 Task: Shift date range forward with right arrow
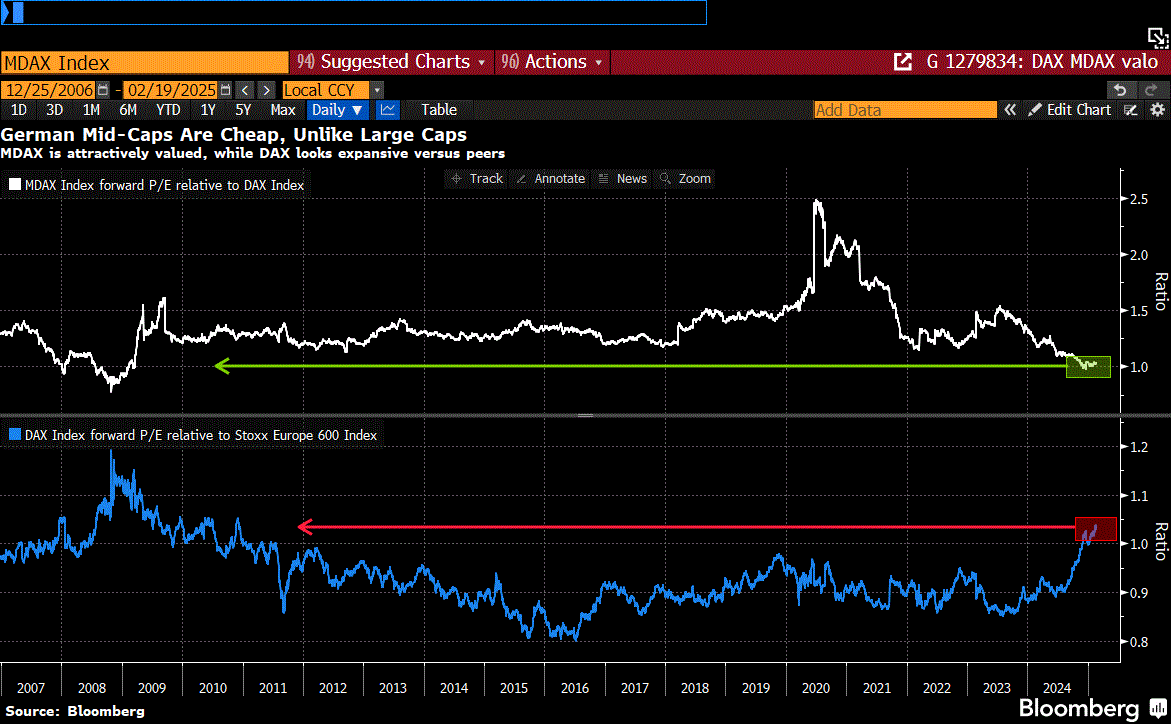coord(267,90)
